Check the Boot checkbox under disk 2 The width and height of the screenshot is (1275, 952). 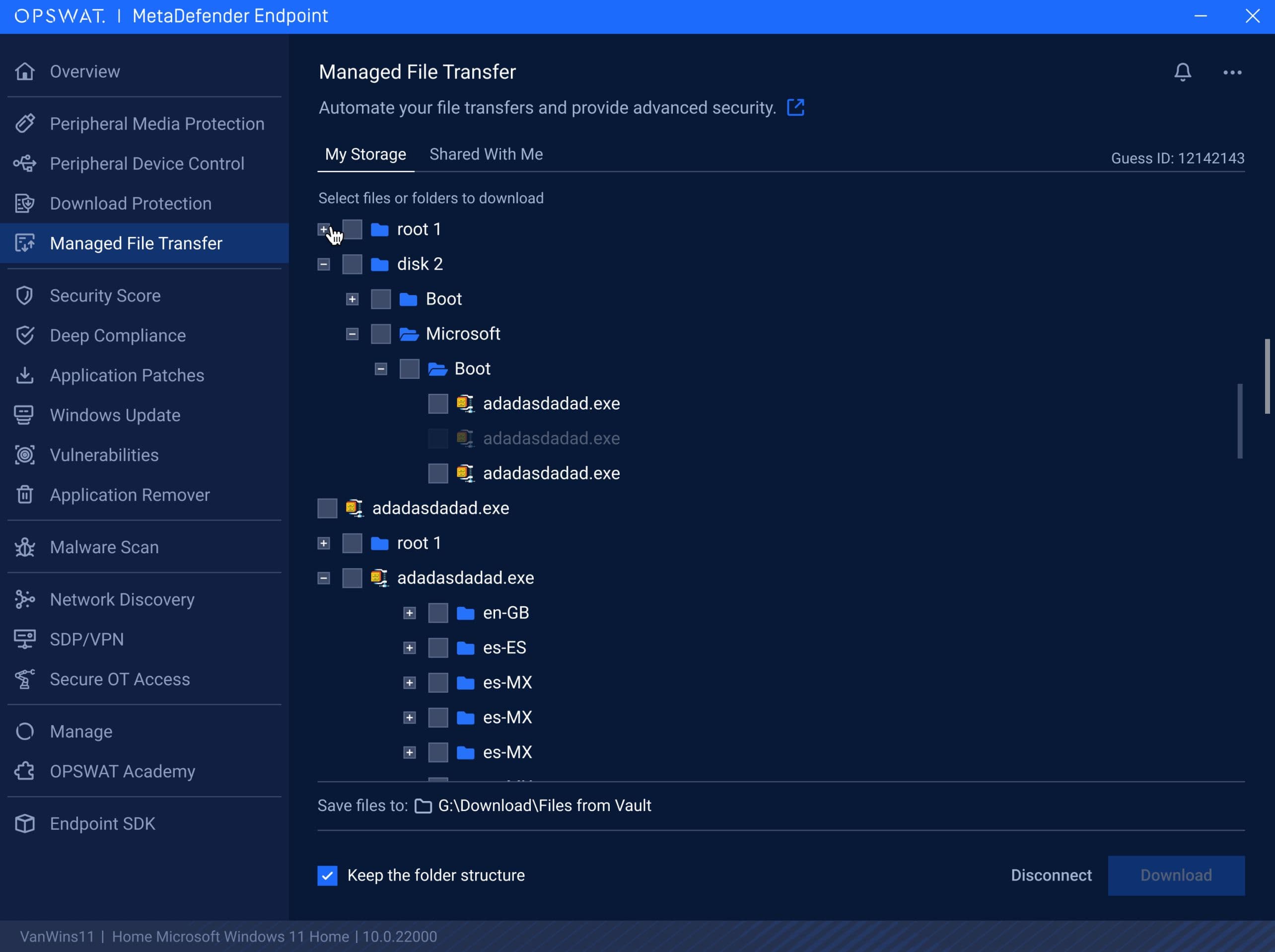tap(381, 299)
